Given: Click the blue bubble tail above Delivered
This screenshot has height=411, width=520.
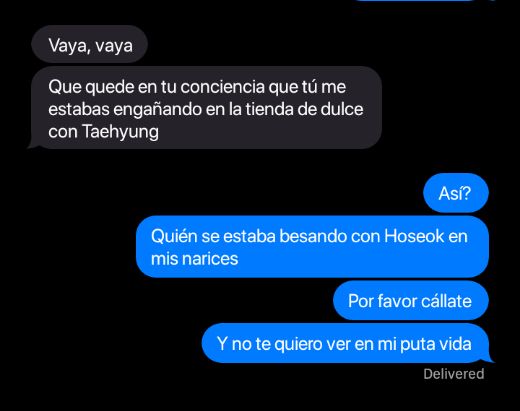Looking at the screenshot, I should pos(488,359).
